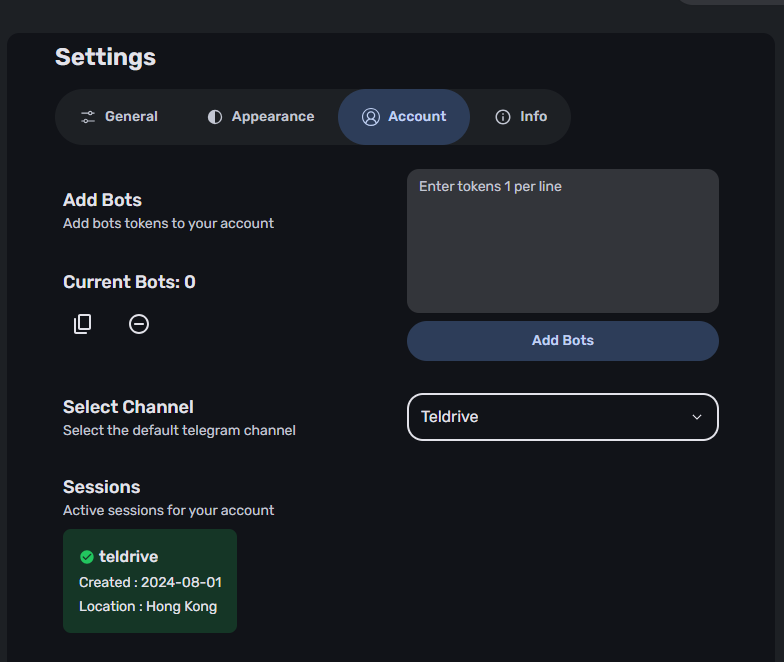Click the Add Bots button

[562, 340]
